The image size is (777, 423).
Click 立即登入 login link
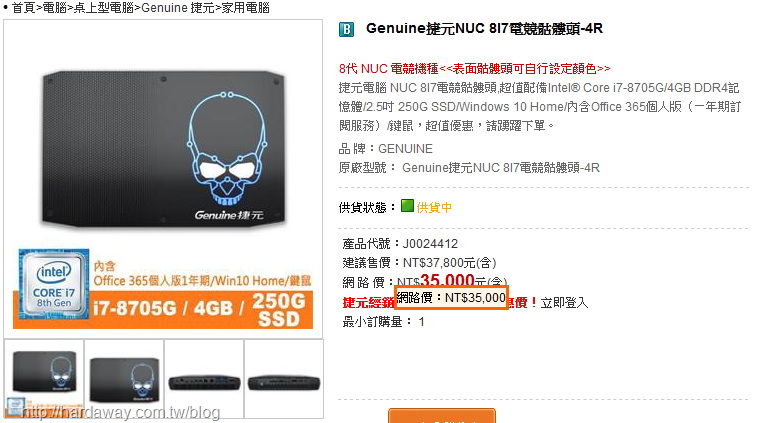[564, 303]
